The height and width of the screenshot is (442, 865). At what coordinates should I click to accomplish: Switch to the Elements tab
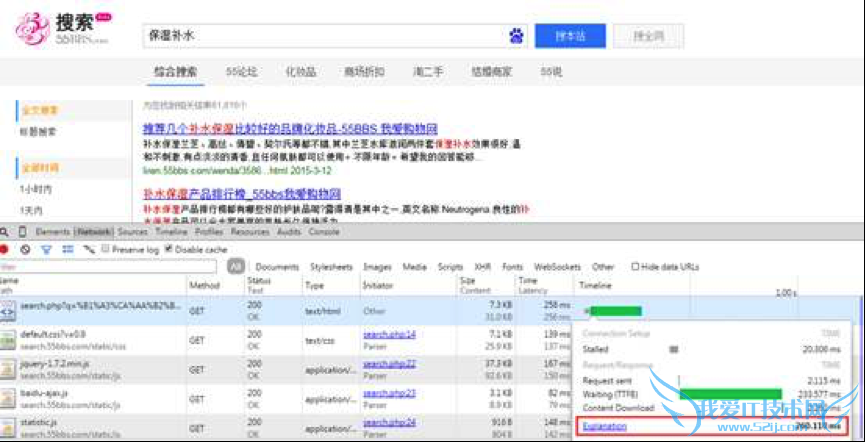click(52, 232)
